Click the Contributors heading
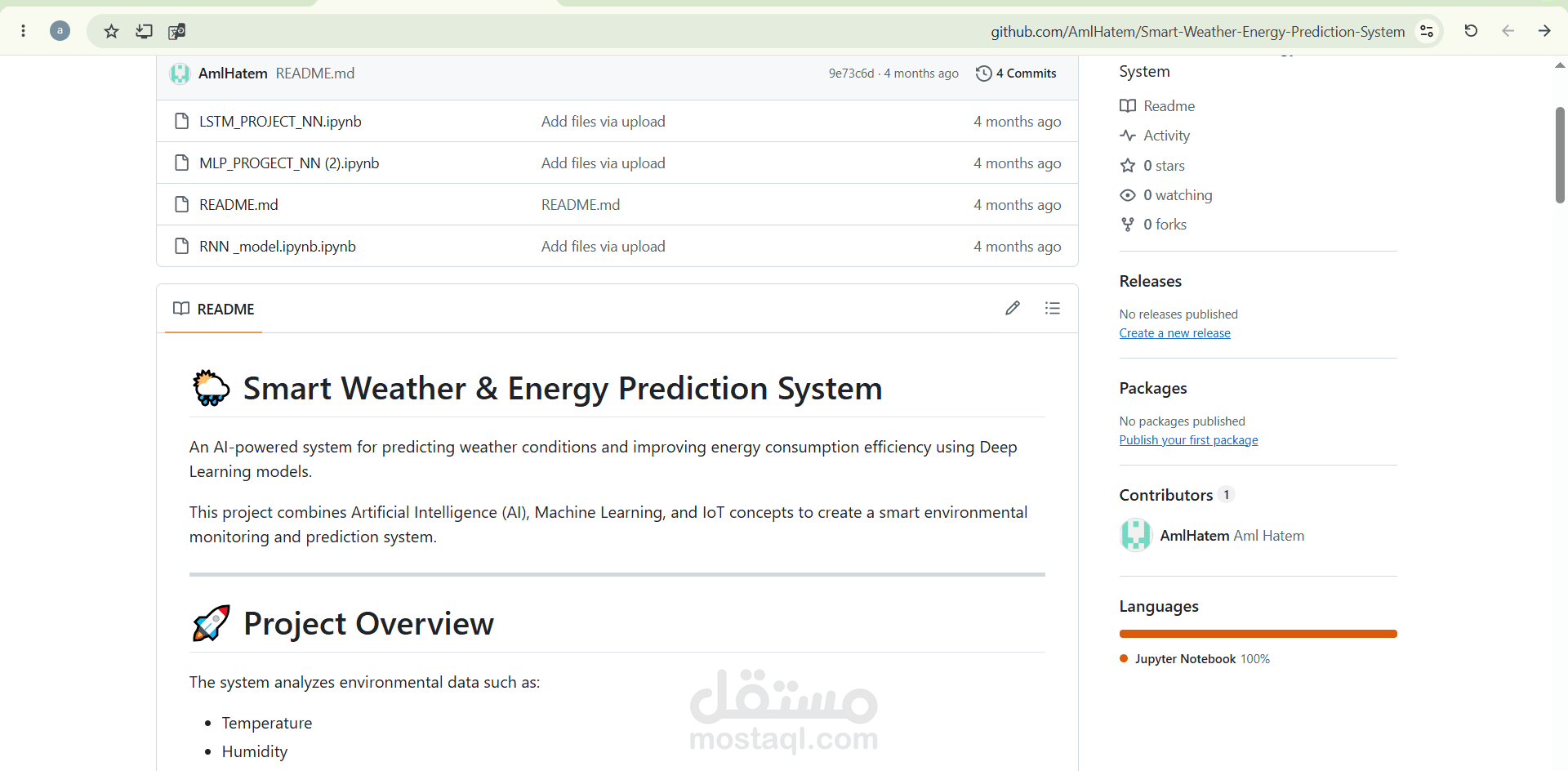 coord(1165,495)
